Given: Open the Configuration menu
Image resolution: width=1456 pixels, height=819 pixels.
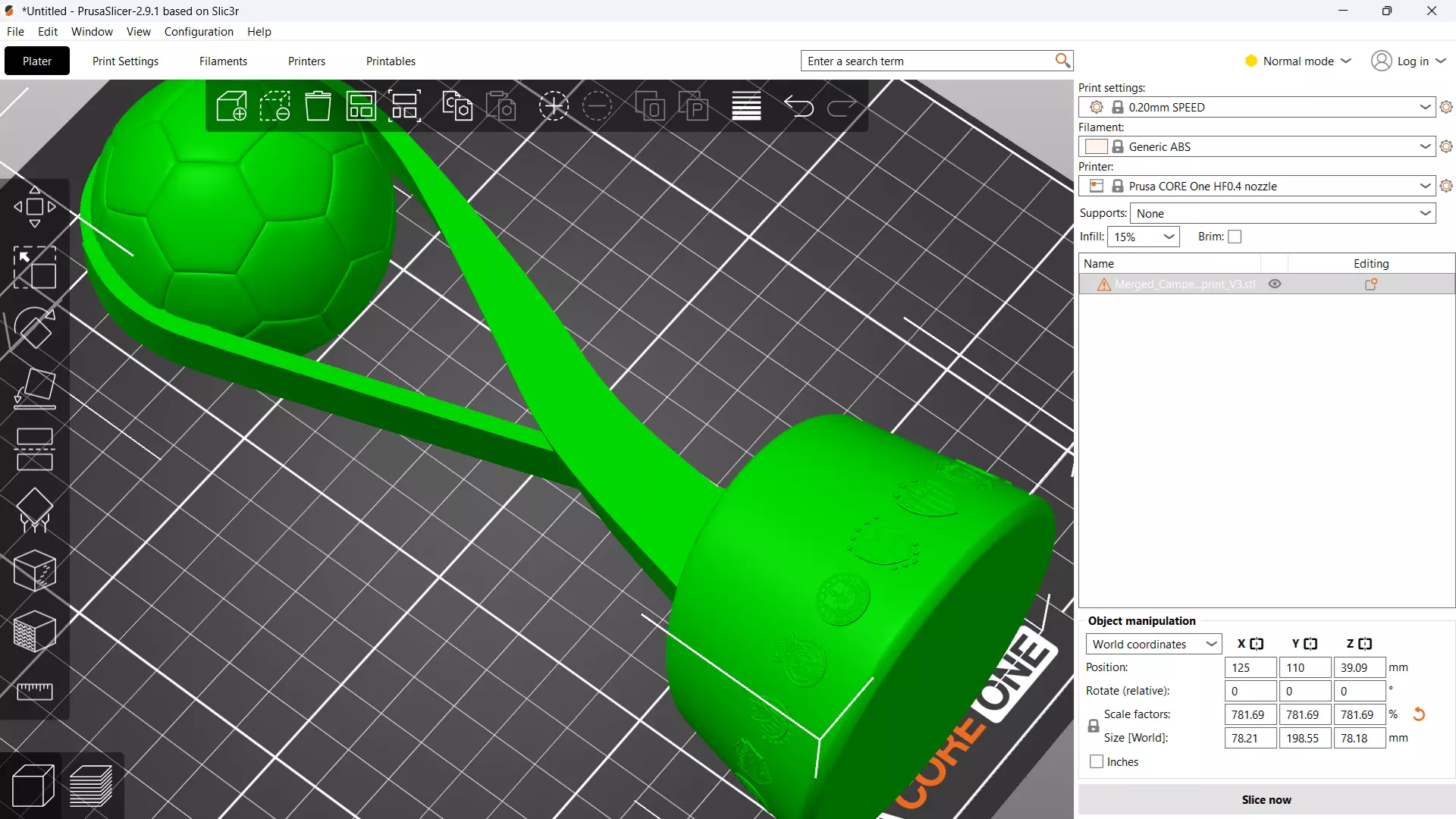Looking at the screenshot, I should [199, 31].
